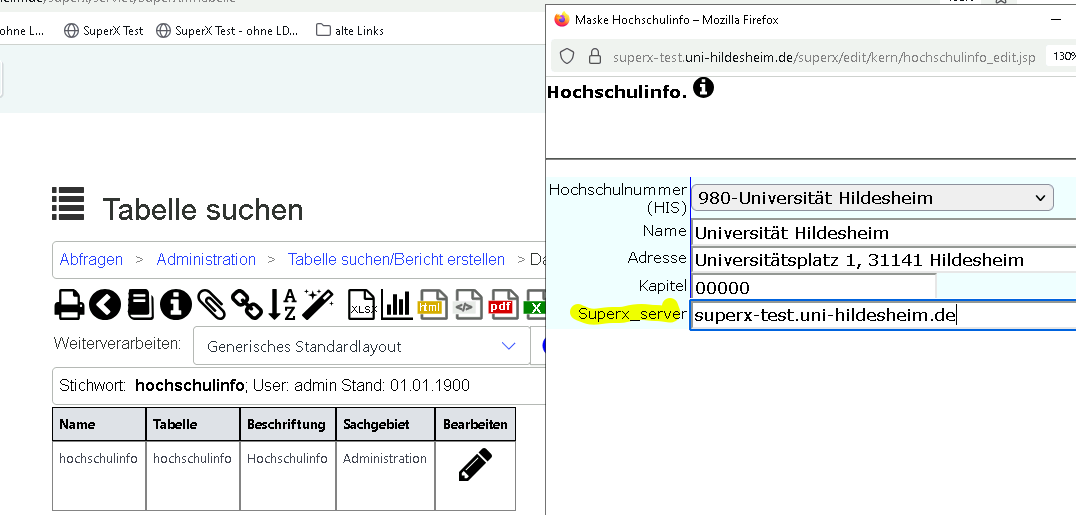Click into the Kapitel field showing 00000

click(814, 287)
